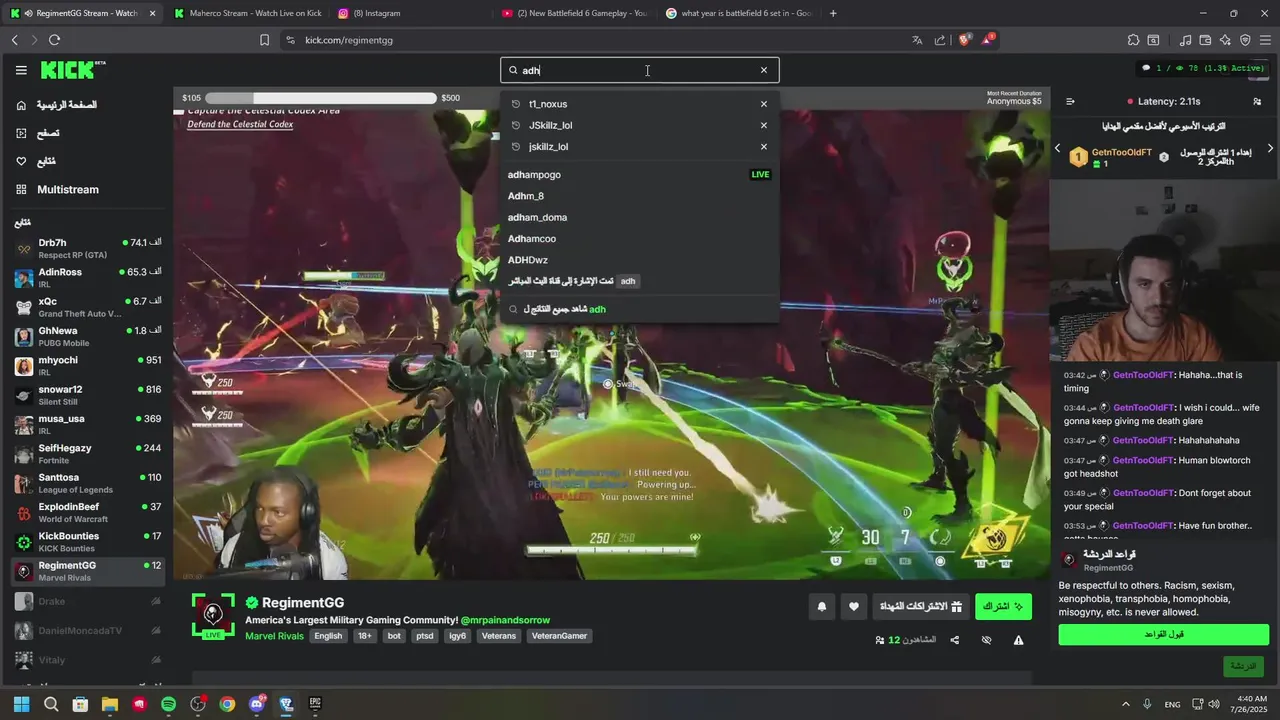Open Brave Rewards triangle icon
Viewport: 1280px width, 720px height.
[x=988, y=40]
